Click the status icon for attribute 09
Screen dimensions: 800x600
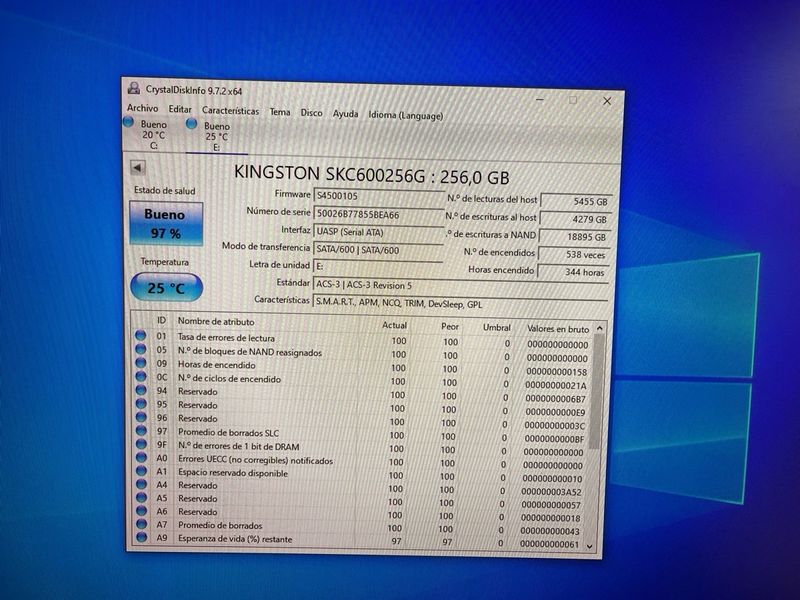tap(141, 363)
